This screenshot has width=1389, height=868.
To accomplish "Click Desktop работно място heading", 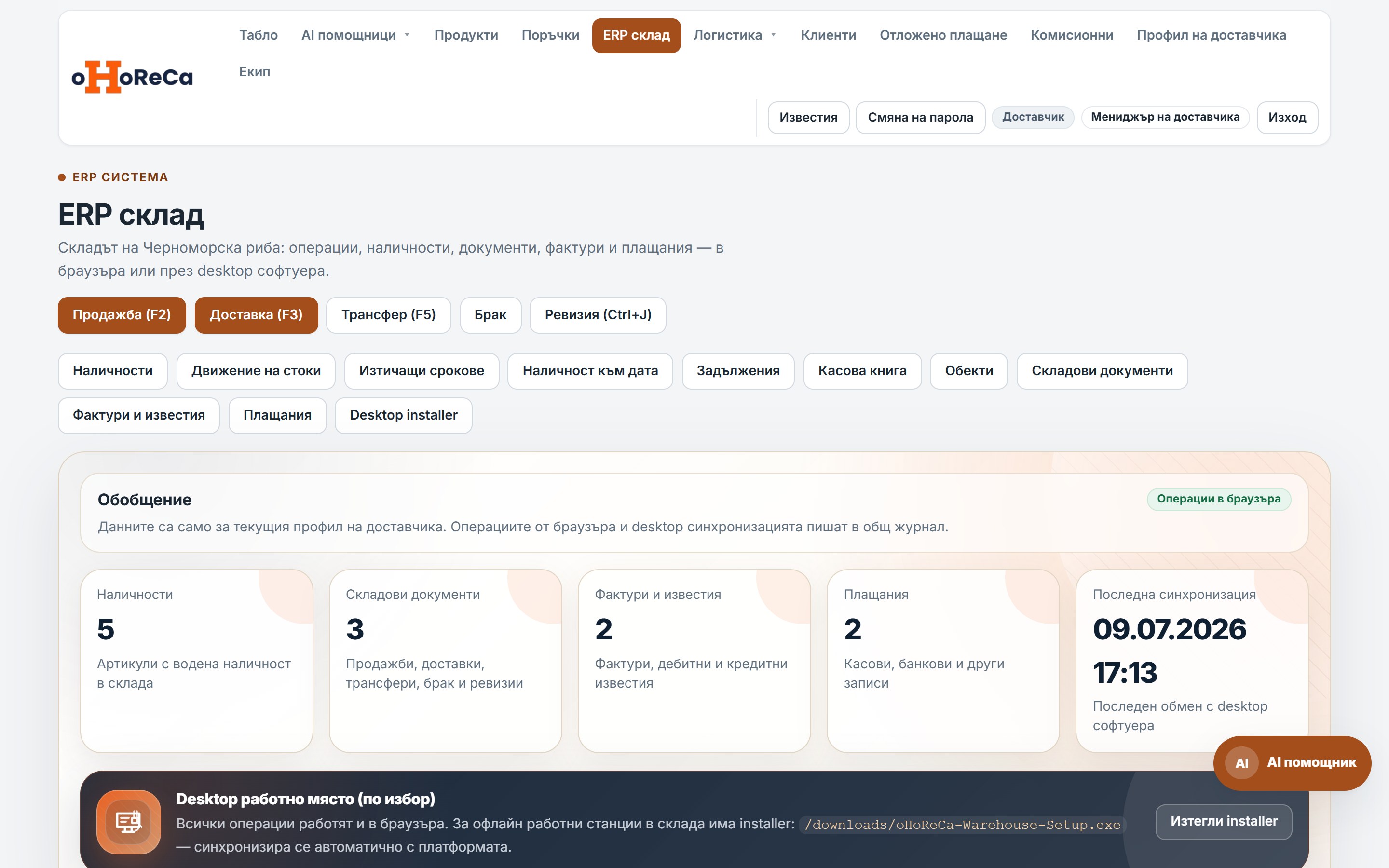I will tap(305, 799).
